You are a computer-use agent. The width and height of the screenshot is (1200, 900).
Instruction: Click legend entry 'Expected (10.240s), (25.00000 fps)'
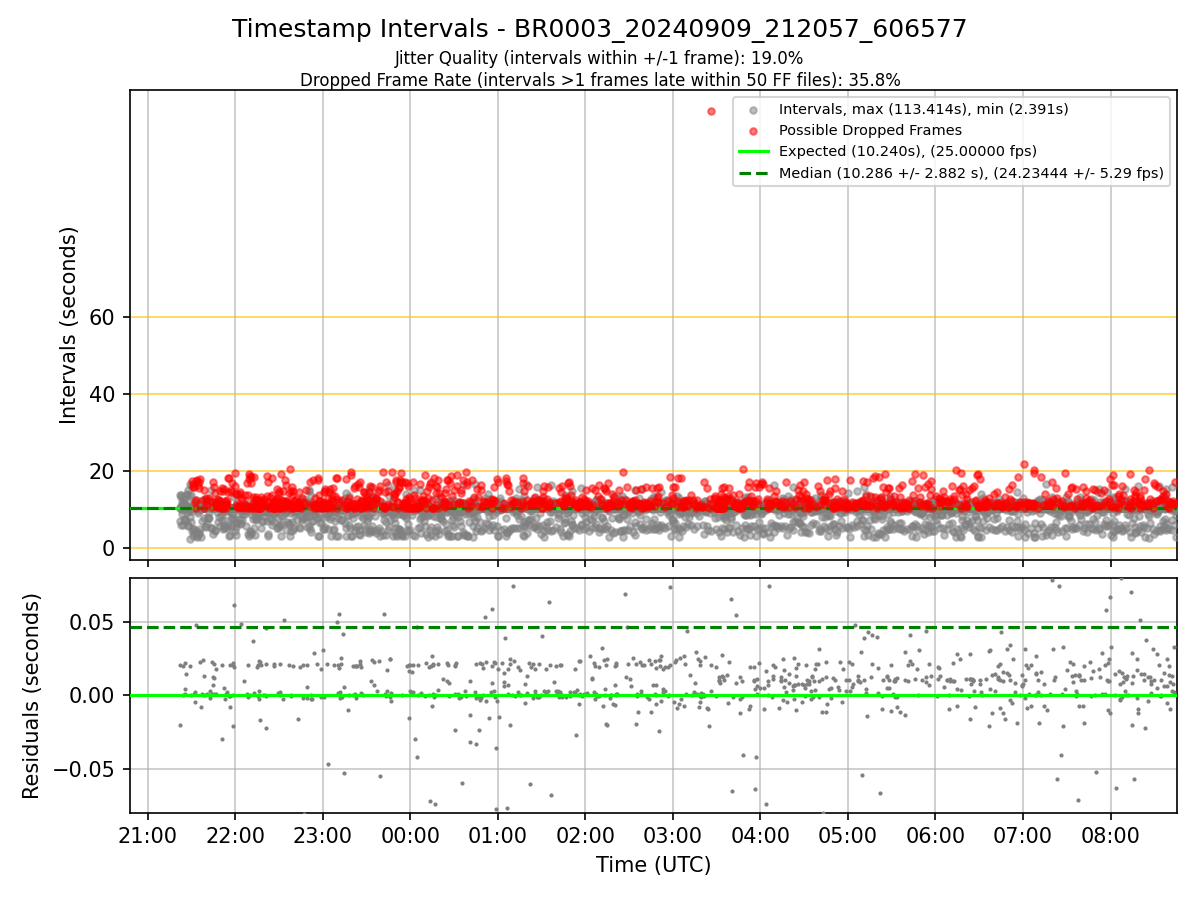pos(907,151)
